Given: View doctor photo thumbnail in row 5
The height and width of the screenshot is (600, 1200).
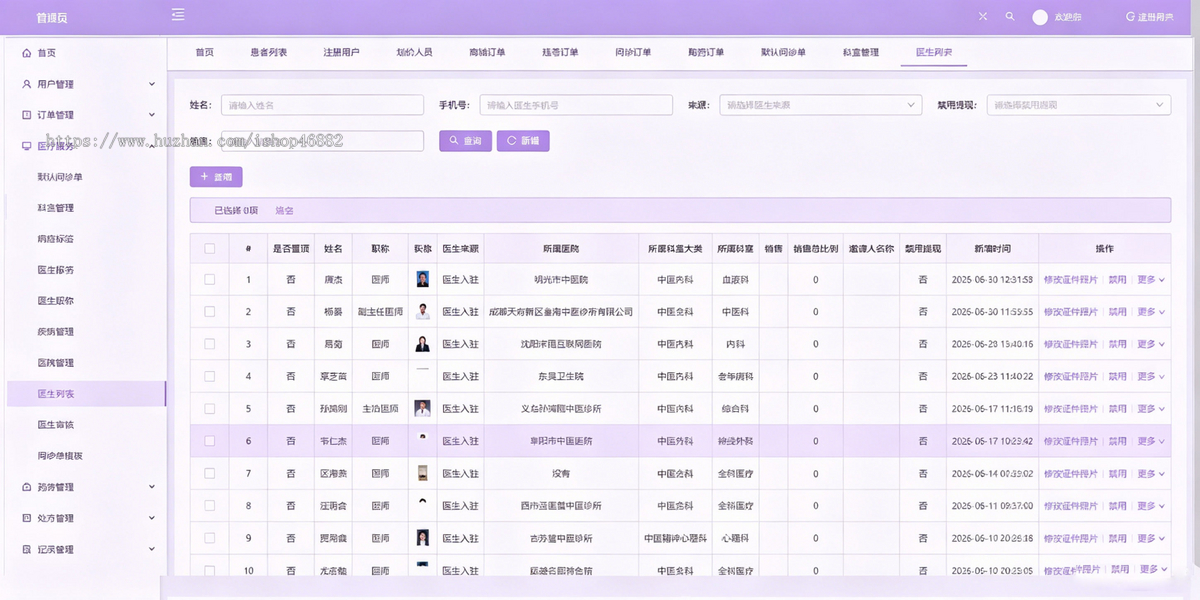Looking at the screenshot, I should point(423,408).
